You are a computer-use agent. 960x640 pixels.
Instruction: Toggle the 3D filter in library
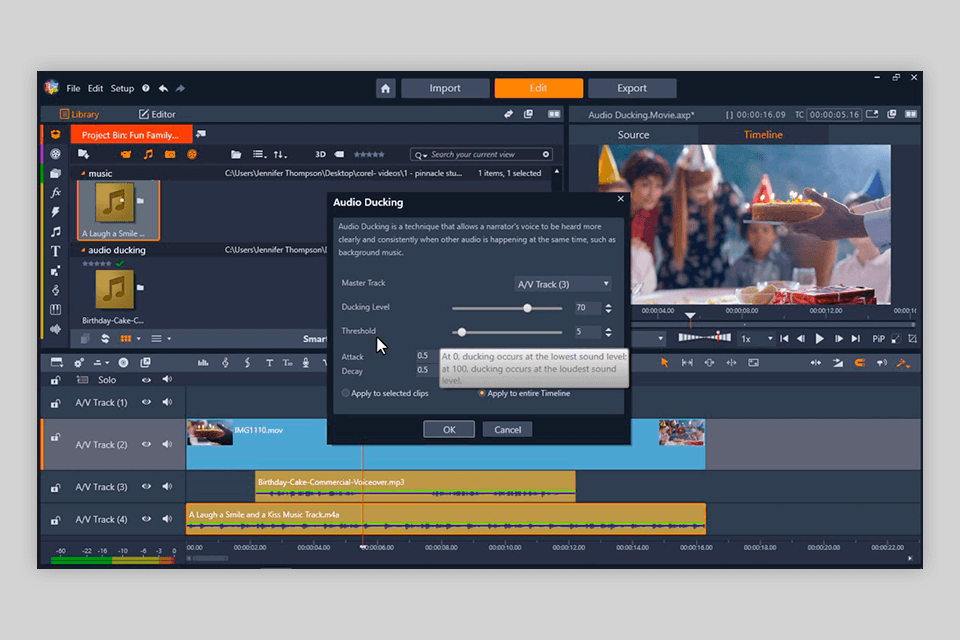tap(320, 154)
